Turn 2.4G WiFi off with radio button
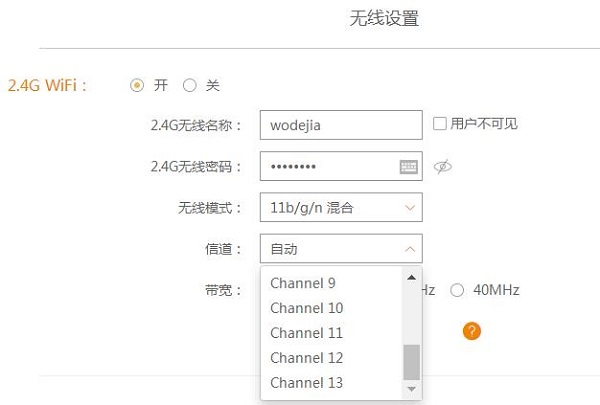This screenshot has width=600, height=405. click(190, 86)
